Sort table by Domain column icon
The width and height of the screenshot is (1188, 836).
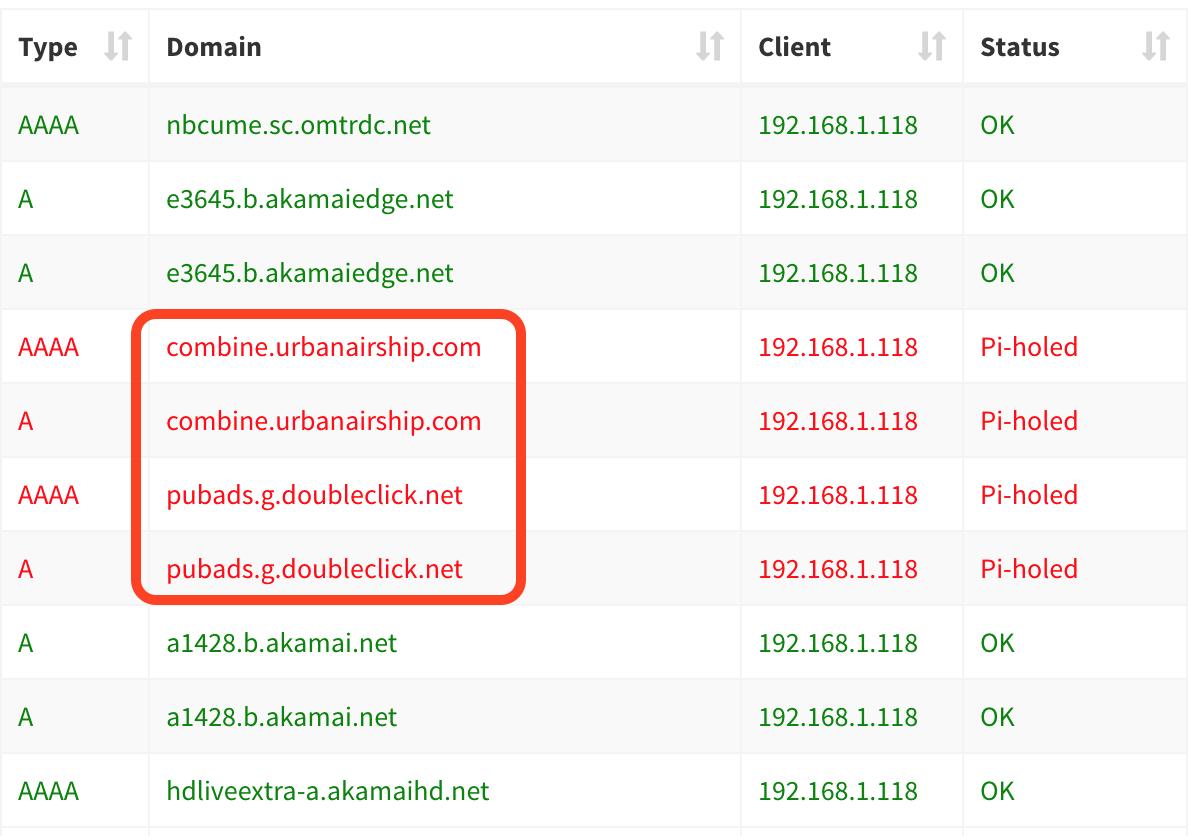710,47
